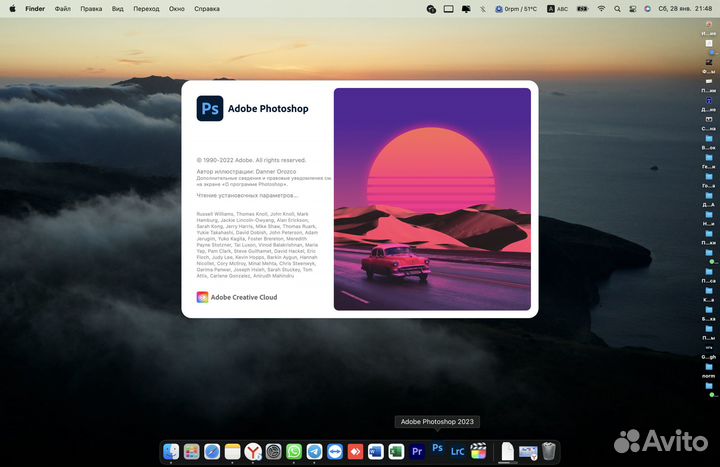
Task: Open the Файл menu
Action: pyautogui.click(x=63, y=9)
